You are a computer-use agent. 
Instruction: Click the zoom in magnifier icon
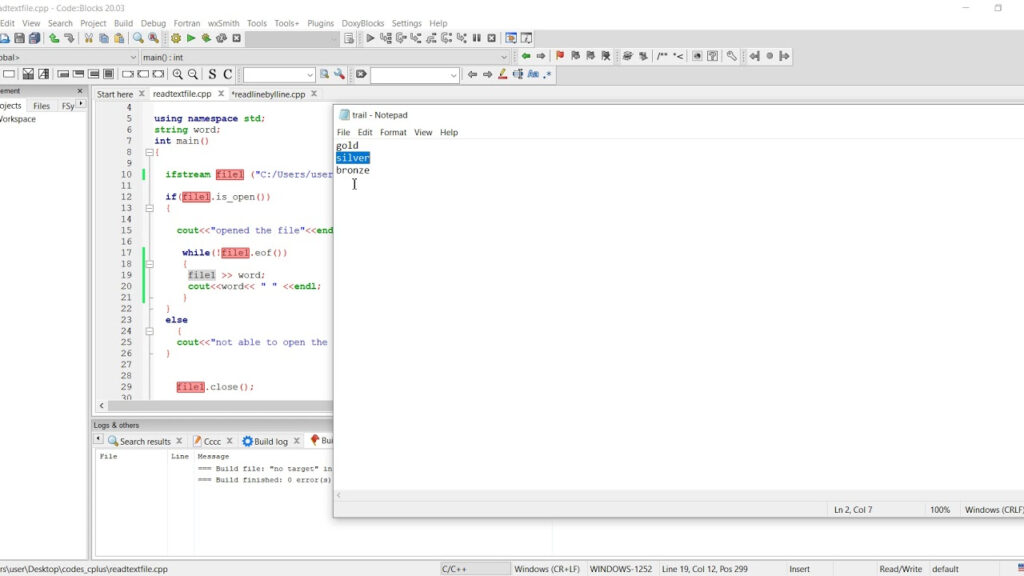178,74
